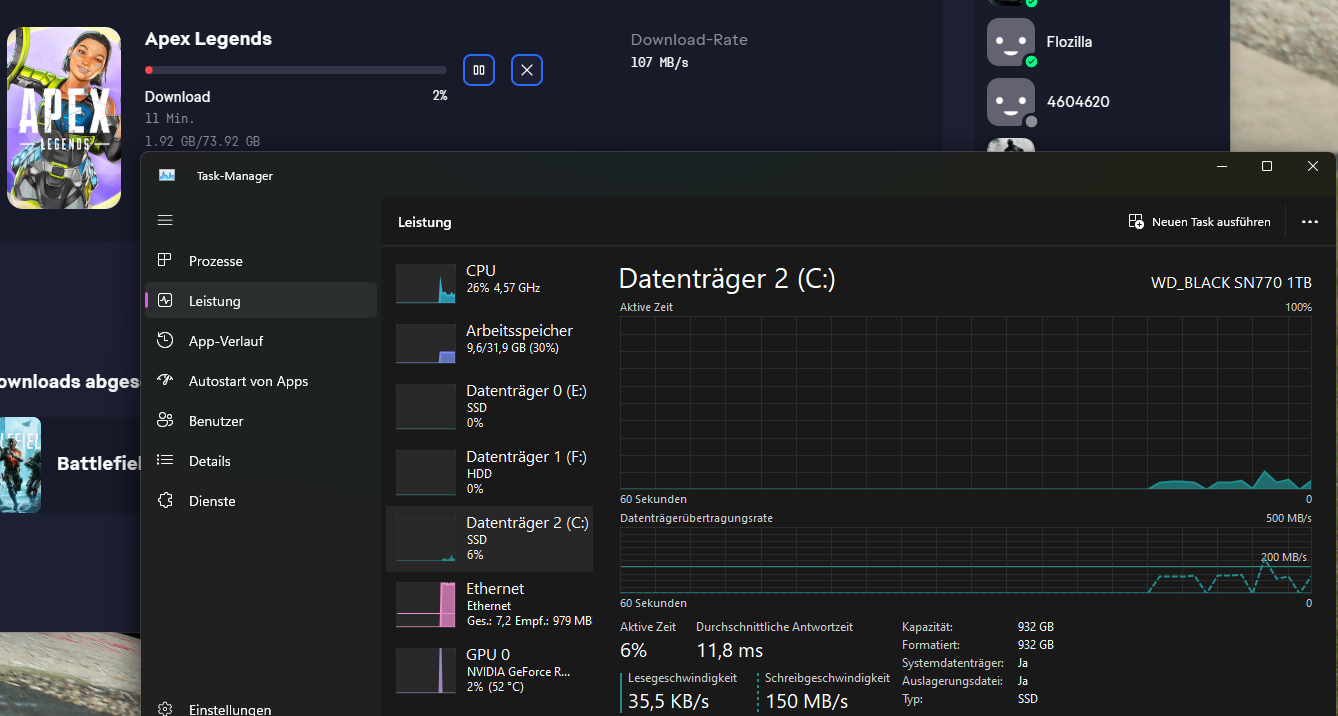Open the three-dot more options menu
This screenshot has width=1338, height=716.
1310,222
